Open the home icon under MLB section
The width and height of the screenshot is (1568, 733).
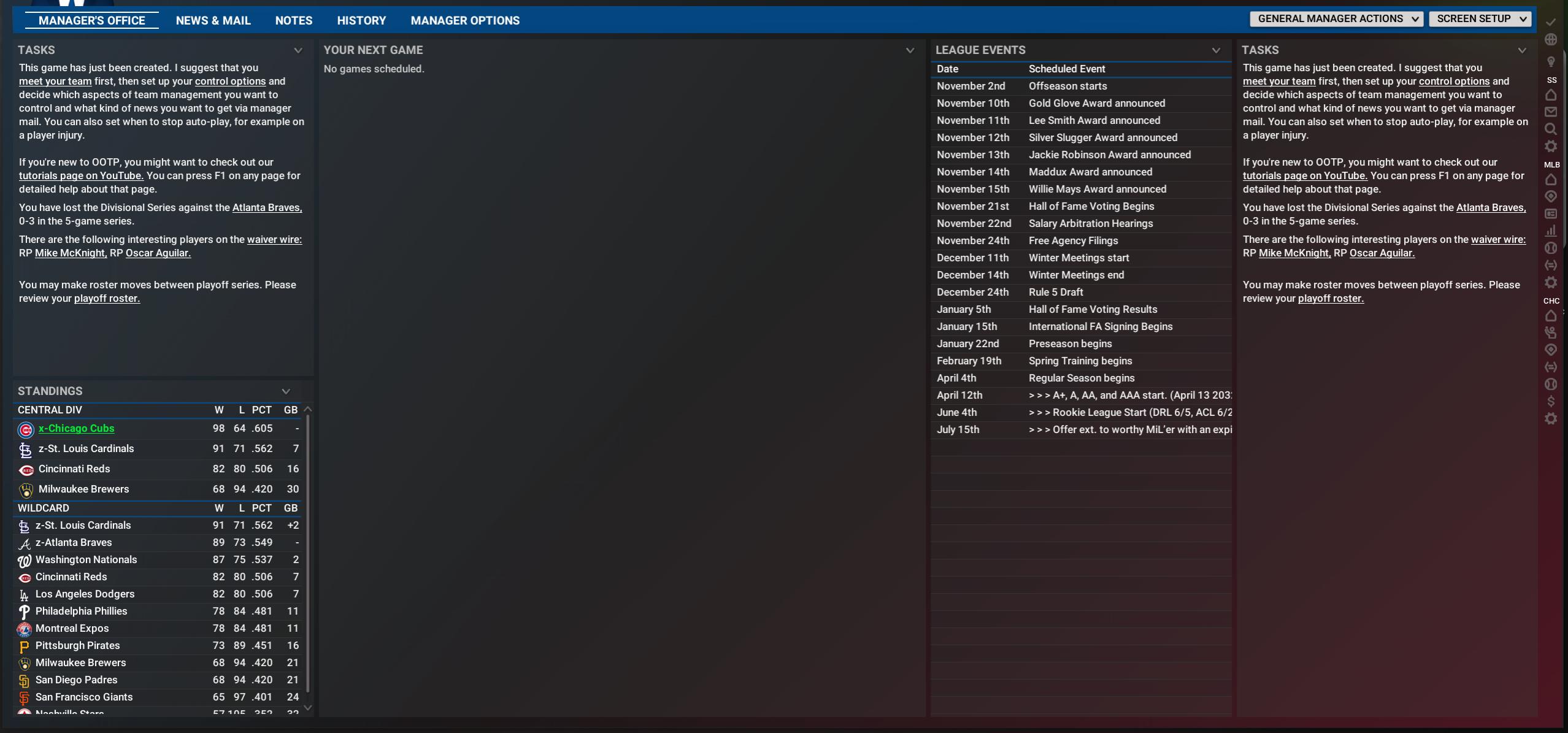tap(1551, 179)
